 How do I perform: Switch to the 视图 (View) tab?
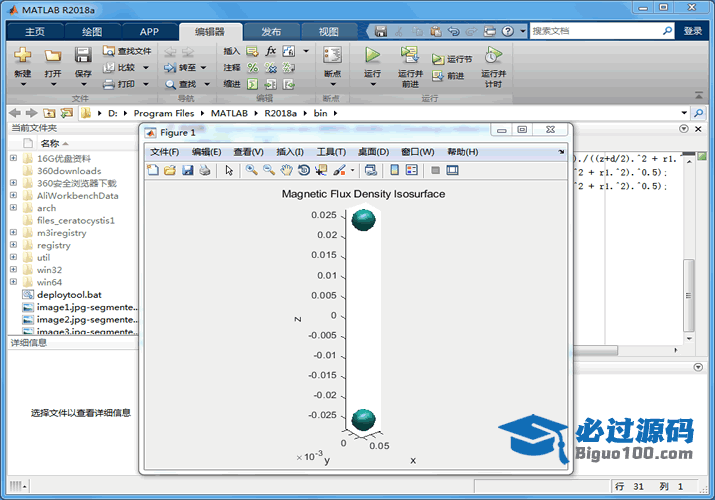[x=328, y=31]
